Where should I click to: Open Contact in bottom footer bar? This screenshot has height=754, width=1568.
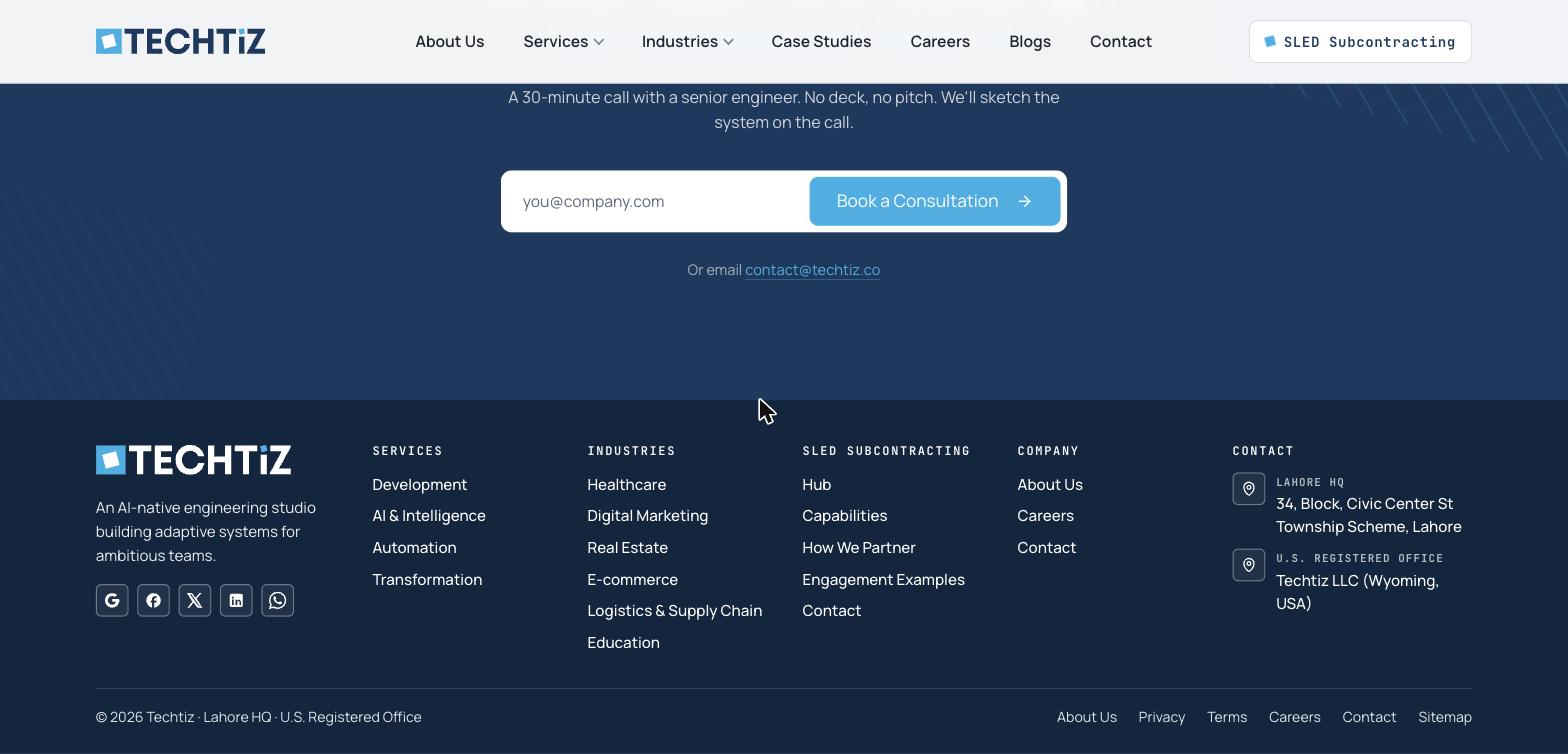point(1369,717)
